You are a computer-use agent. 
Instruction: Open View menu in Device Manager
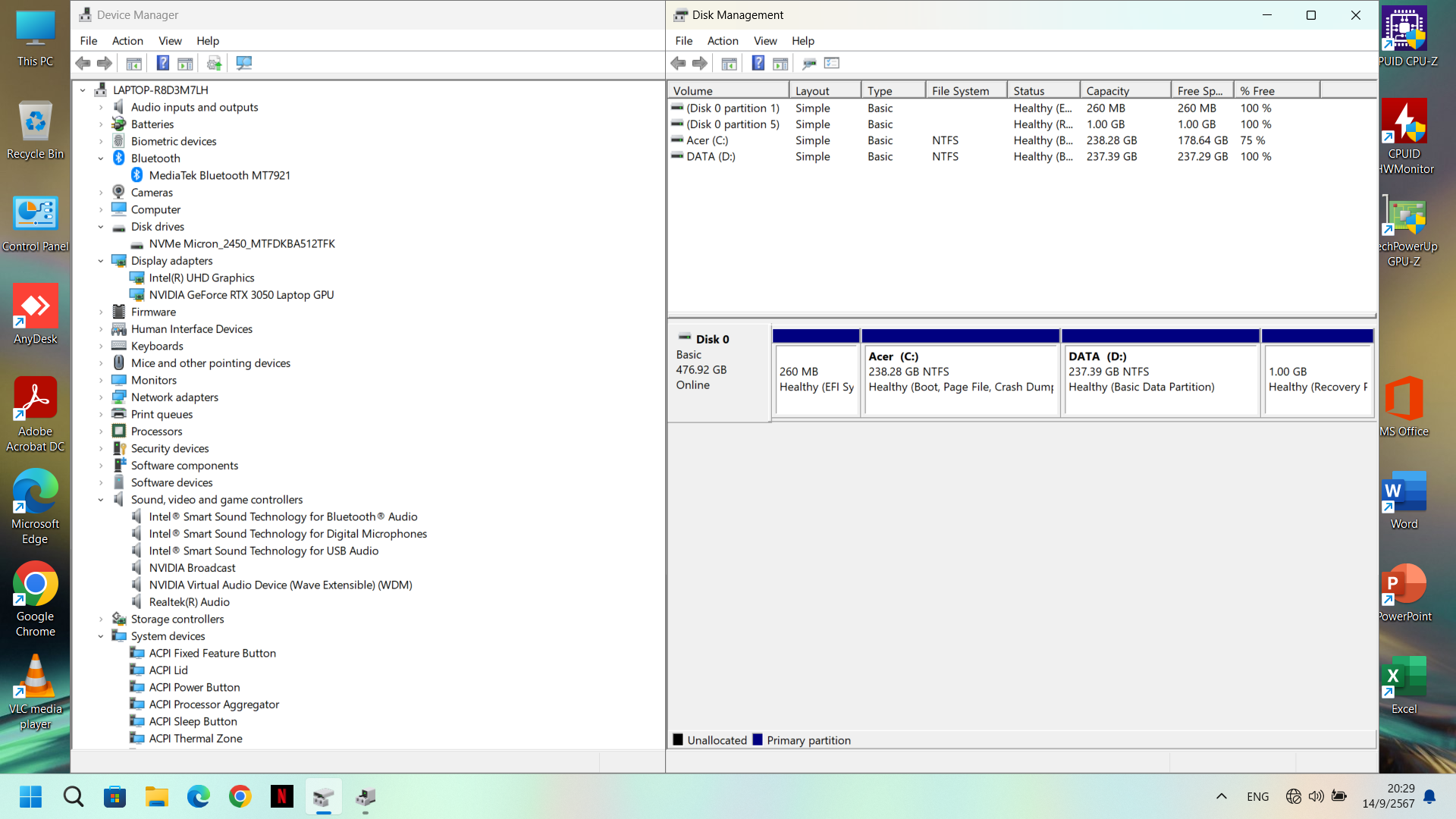(x=169, y=41)
